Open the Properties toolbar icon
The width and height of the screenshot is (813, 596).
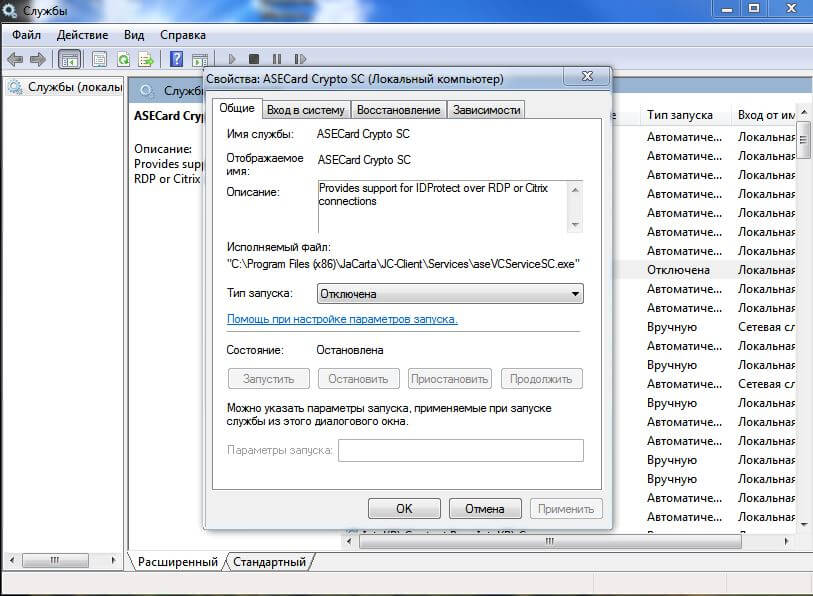click(x=99, y=59)
